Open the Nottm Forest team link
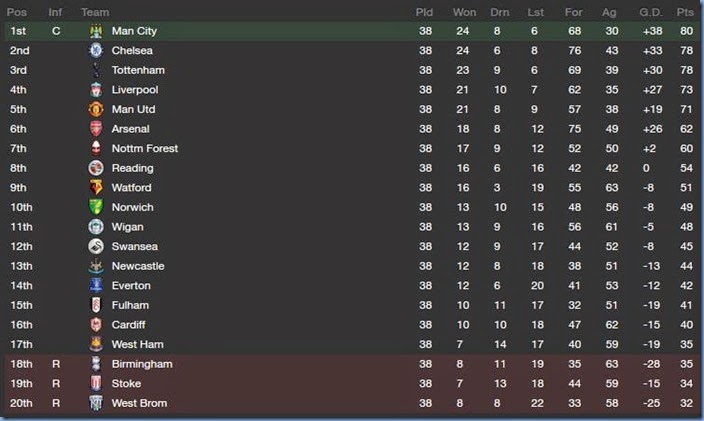The image size is (704, 421). [x=144, y=149]
